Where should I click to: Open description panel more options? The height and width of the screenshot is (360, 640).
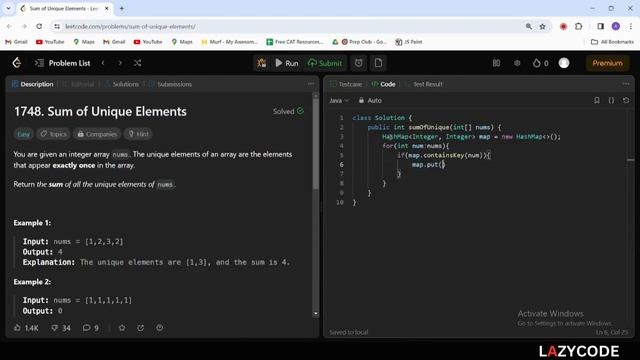tap(311, 84)
